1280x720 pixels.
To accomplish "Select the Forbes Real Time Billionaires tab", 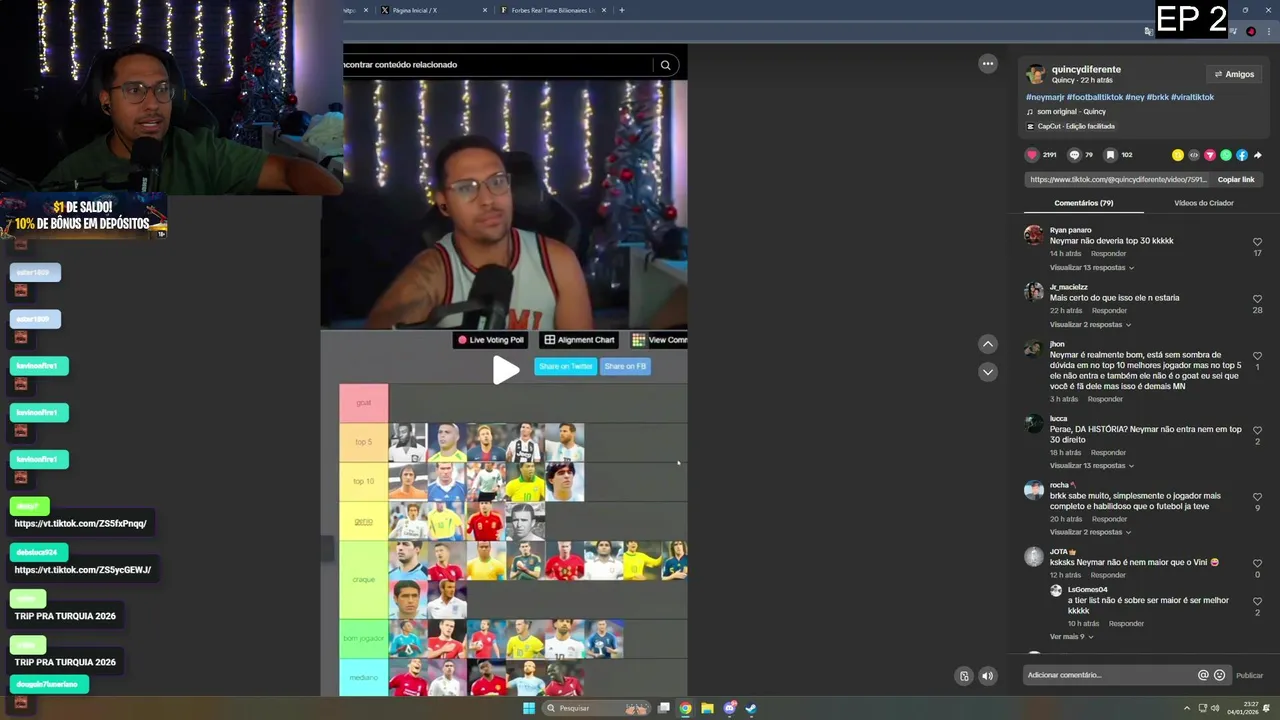I will click(x=552, y=10).
